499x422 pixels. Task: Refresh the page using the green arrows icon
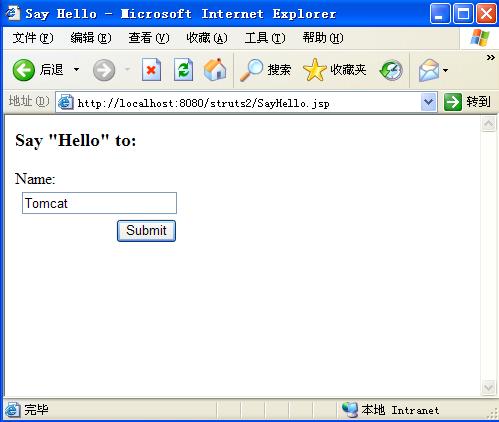click(183, 70)
